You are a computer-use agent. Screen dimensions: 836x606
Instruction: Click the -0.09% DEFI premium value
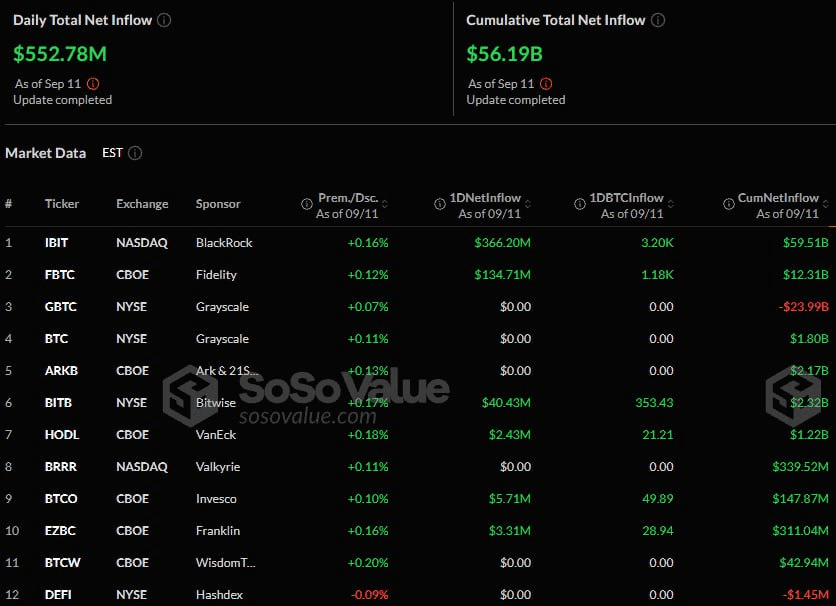[x=369, y=594]
